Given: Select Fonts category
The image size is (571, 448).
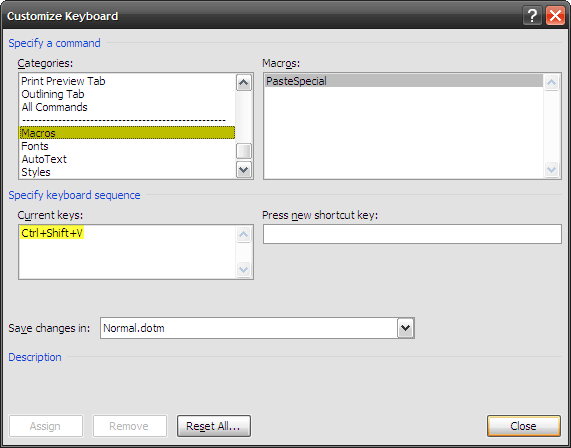Looking at the screenshot, I should 35,146.
